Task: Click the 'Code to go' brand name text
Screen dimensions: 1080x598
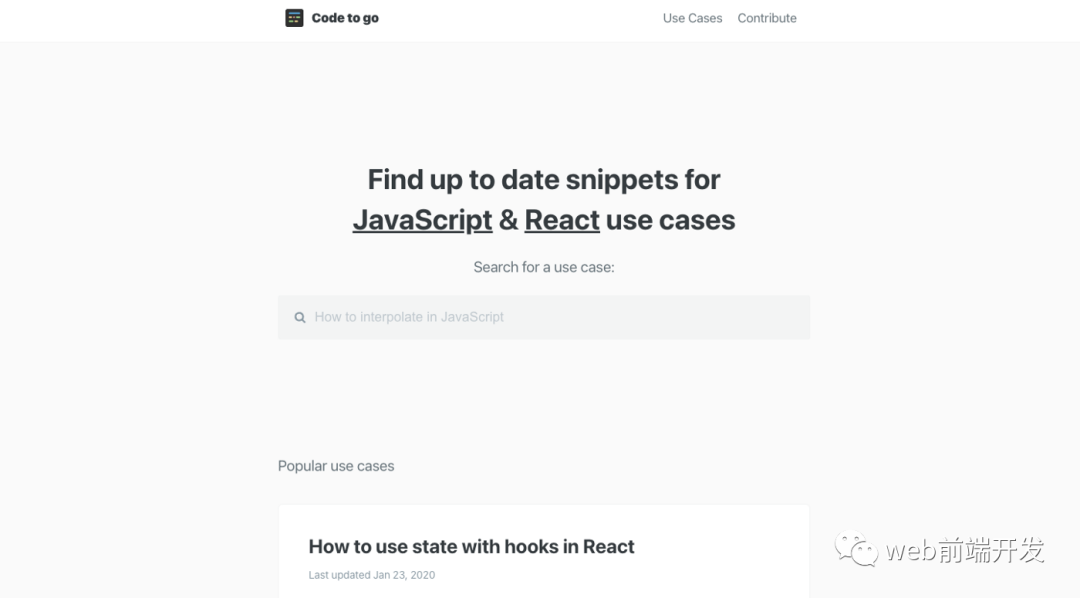Action: [x=345, y=18]
